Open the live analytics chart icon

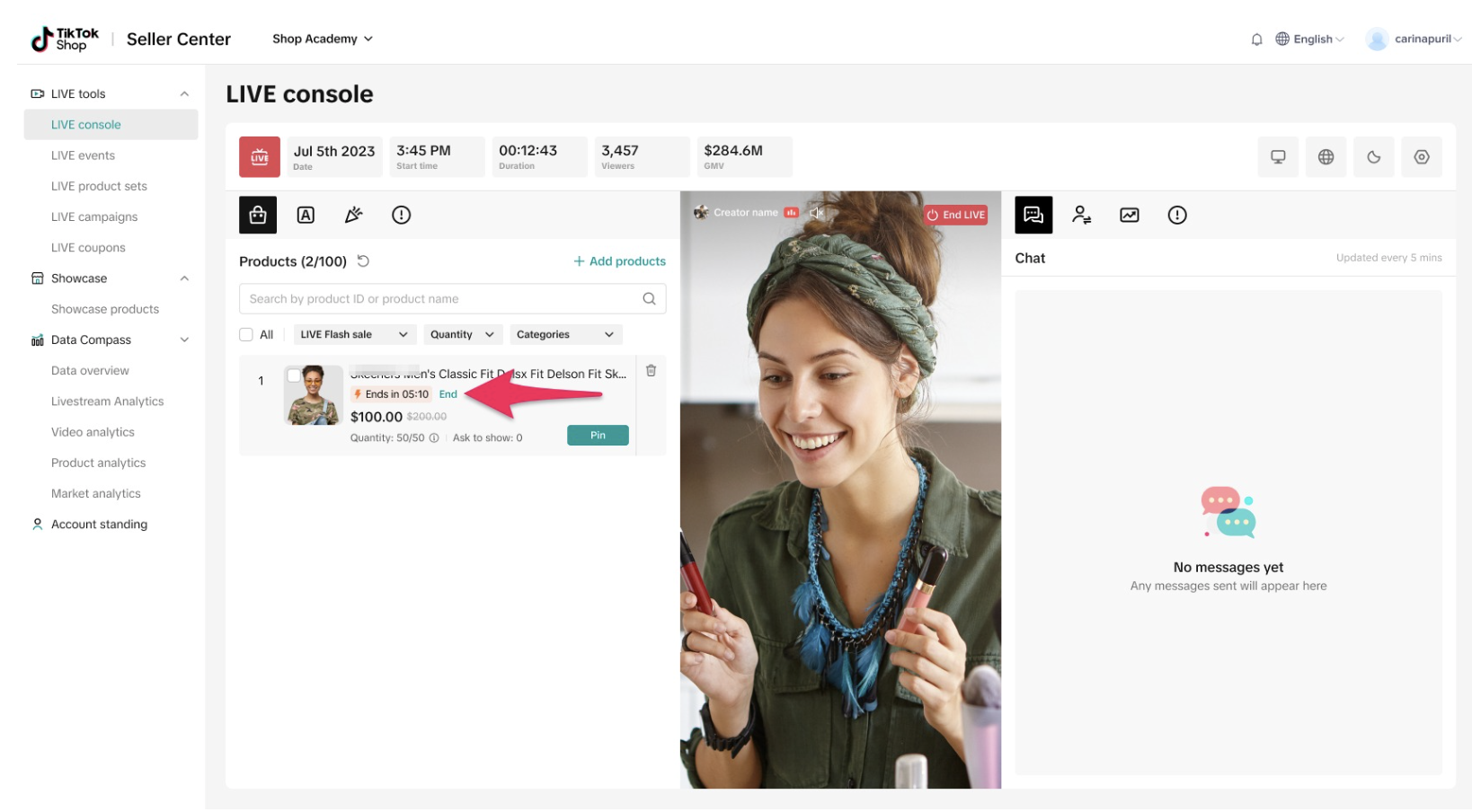coord(1129,215)
